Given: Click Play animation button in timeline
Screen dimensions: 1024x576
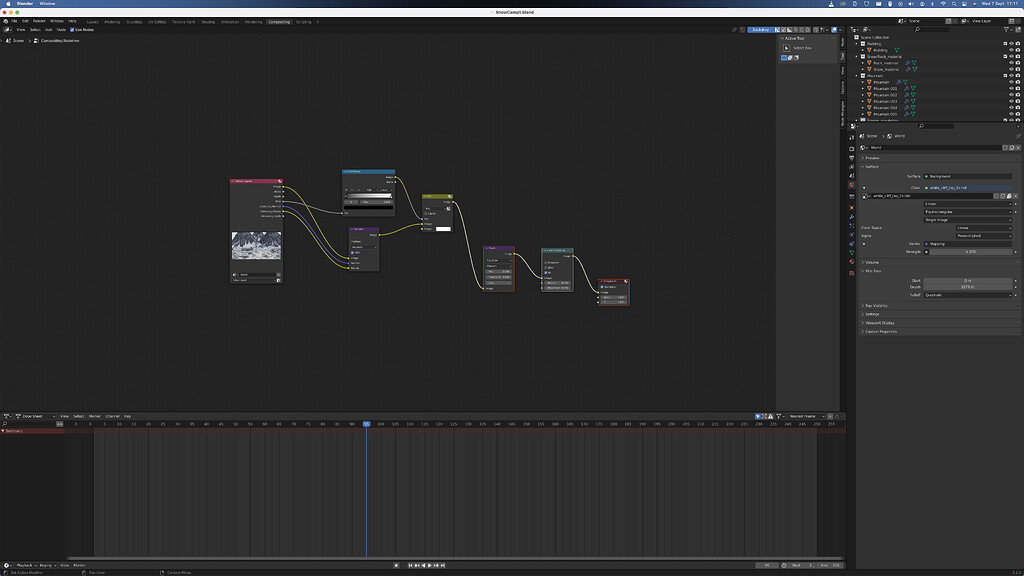Looking at the screenshot, I should pyautogui.click(x=430, y=565).
